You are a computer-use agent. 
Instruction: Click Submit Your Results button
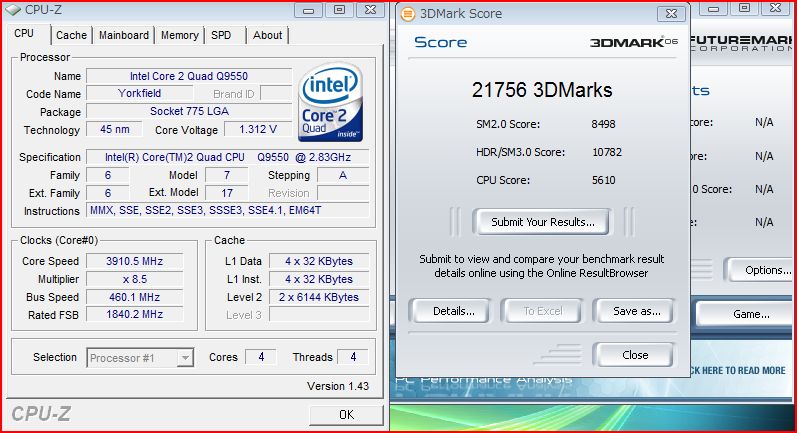tap(542, 222)
